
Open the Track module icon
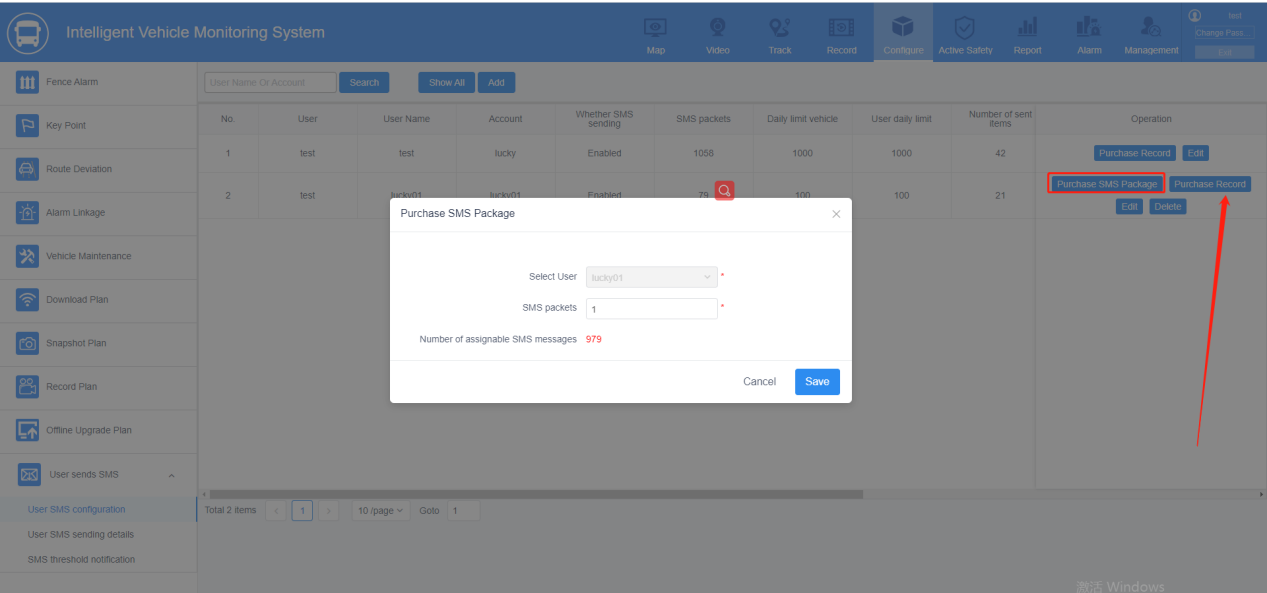coord(780,28)
